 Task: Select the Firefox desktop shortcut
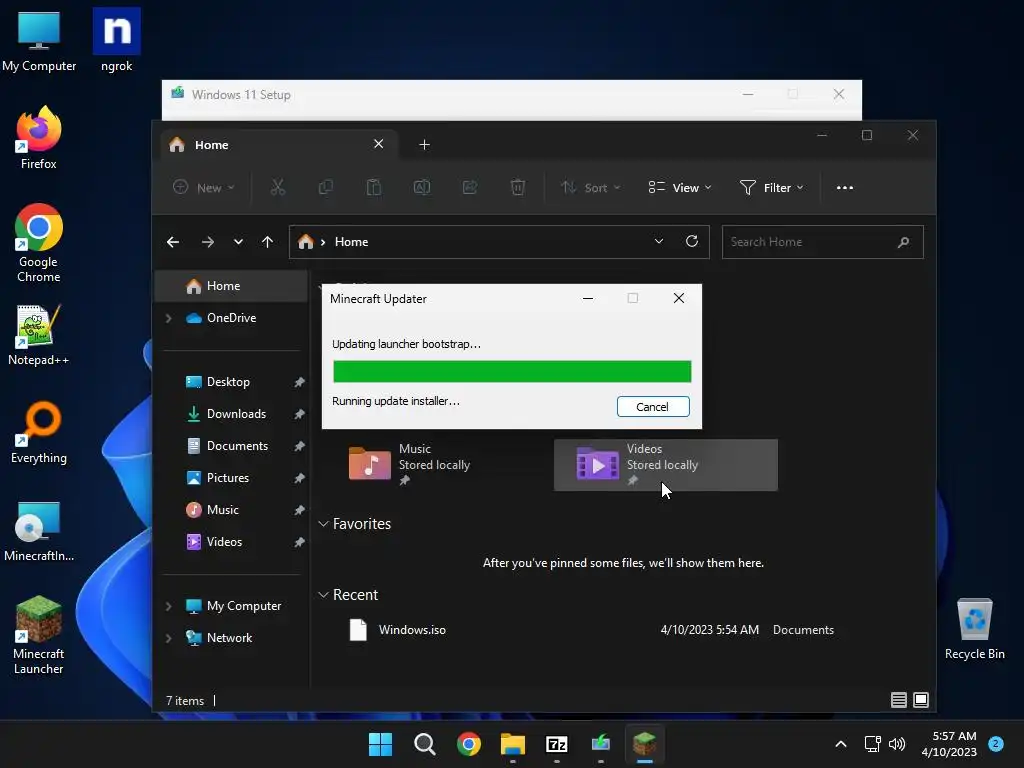pyautogui.click(x=39, y=138)
